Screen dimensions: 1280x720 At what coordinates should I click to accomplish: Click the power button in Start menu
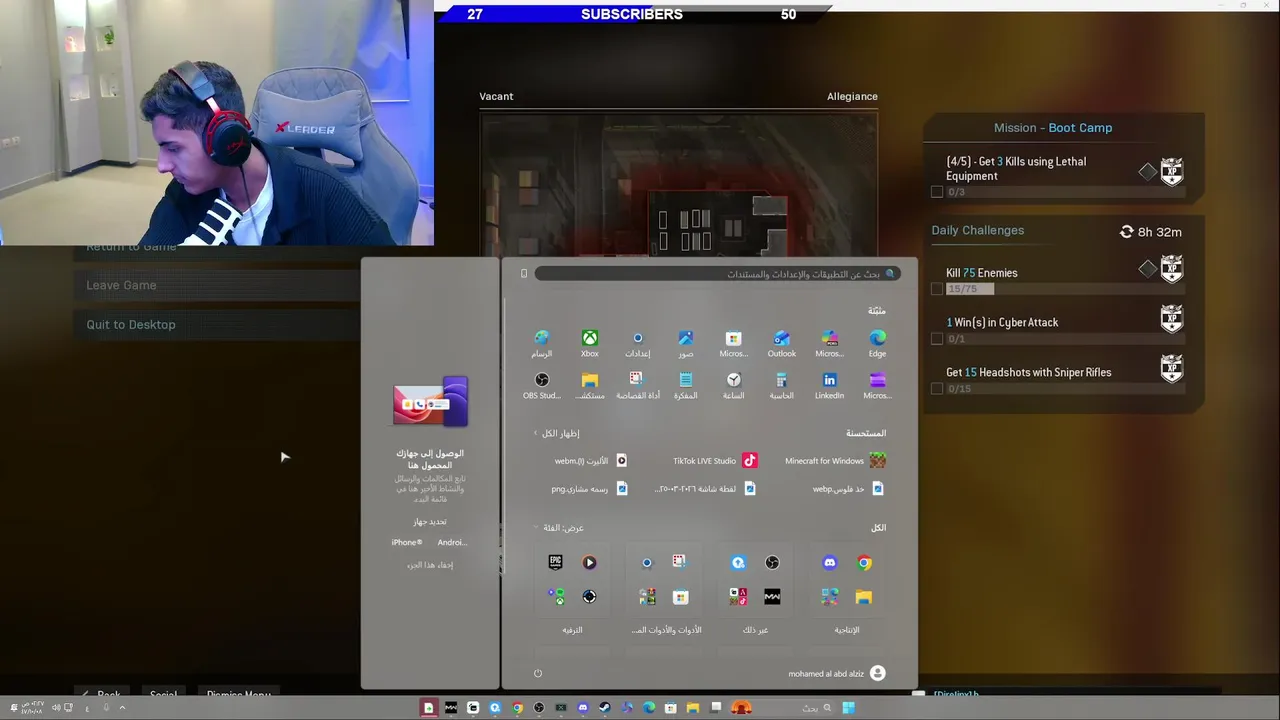537,673
